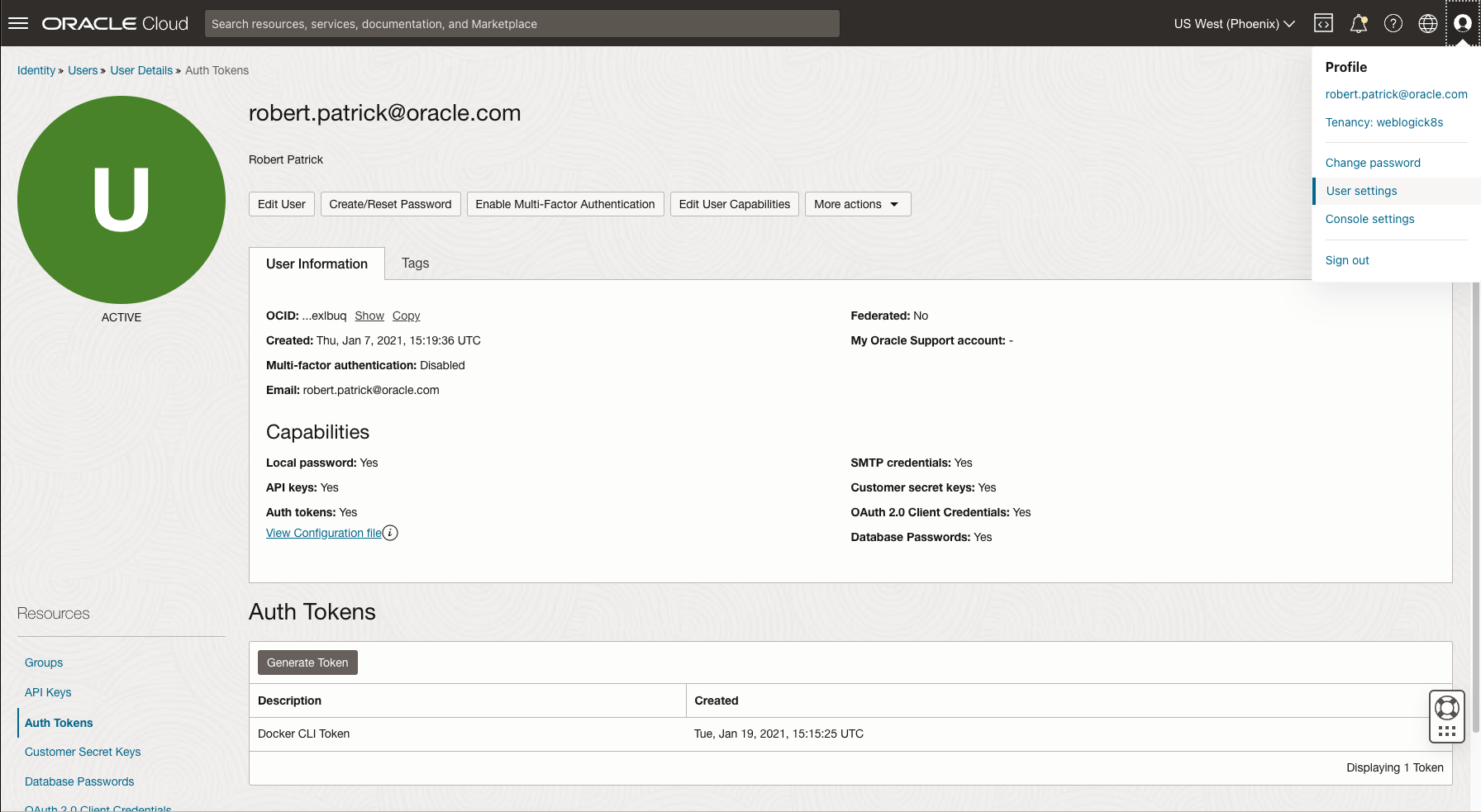Click Enable Multi-Factor Authentication button
This screenshot has height=812, width=1481.
click(x=565, y=204)
